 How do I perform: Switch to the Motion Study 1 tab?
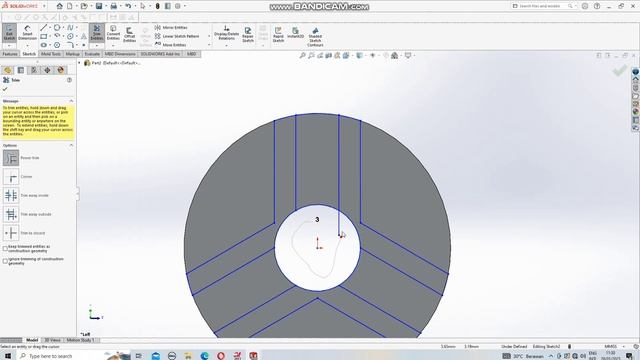click(80, 340)
